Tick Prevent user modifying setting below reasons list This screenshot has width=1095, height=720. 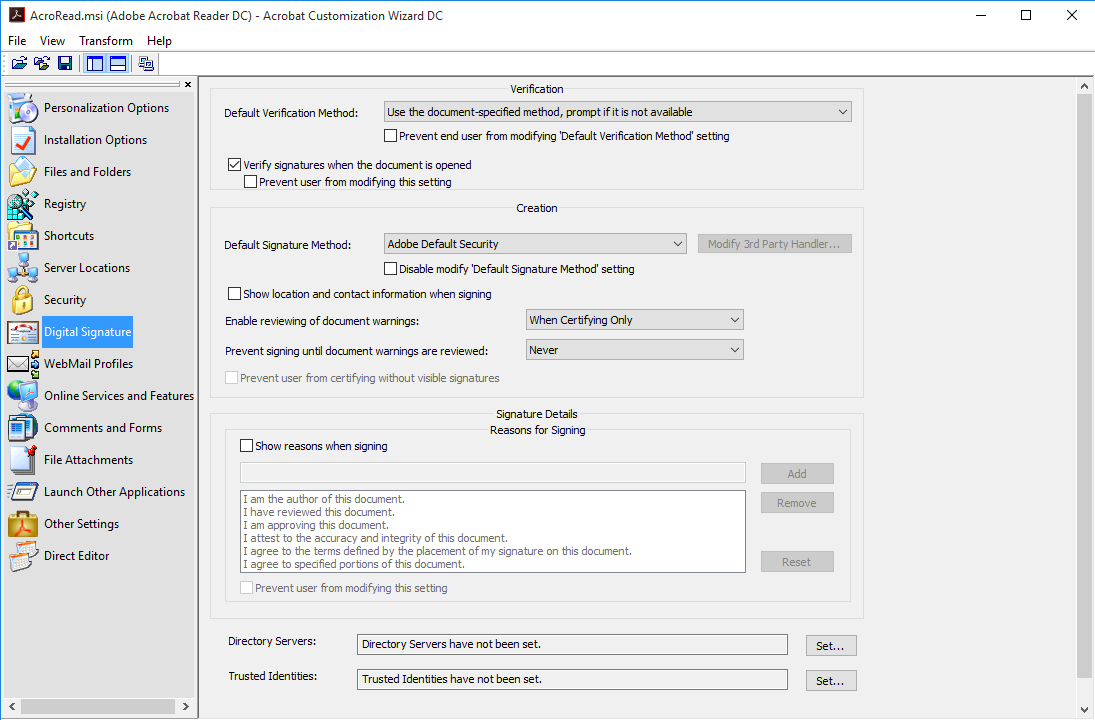(247, 588)
